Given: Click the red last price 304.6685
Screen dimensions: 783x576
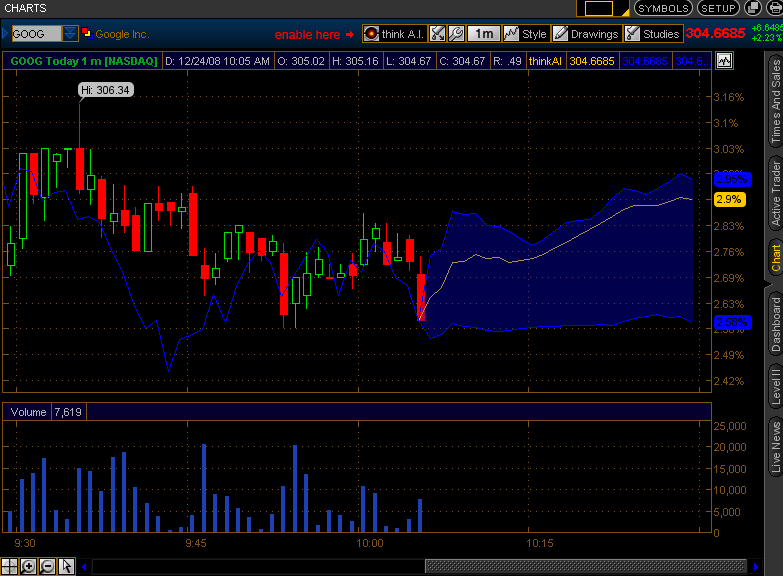Looking at the screenshot, I should (x=715, y=33).
